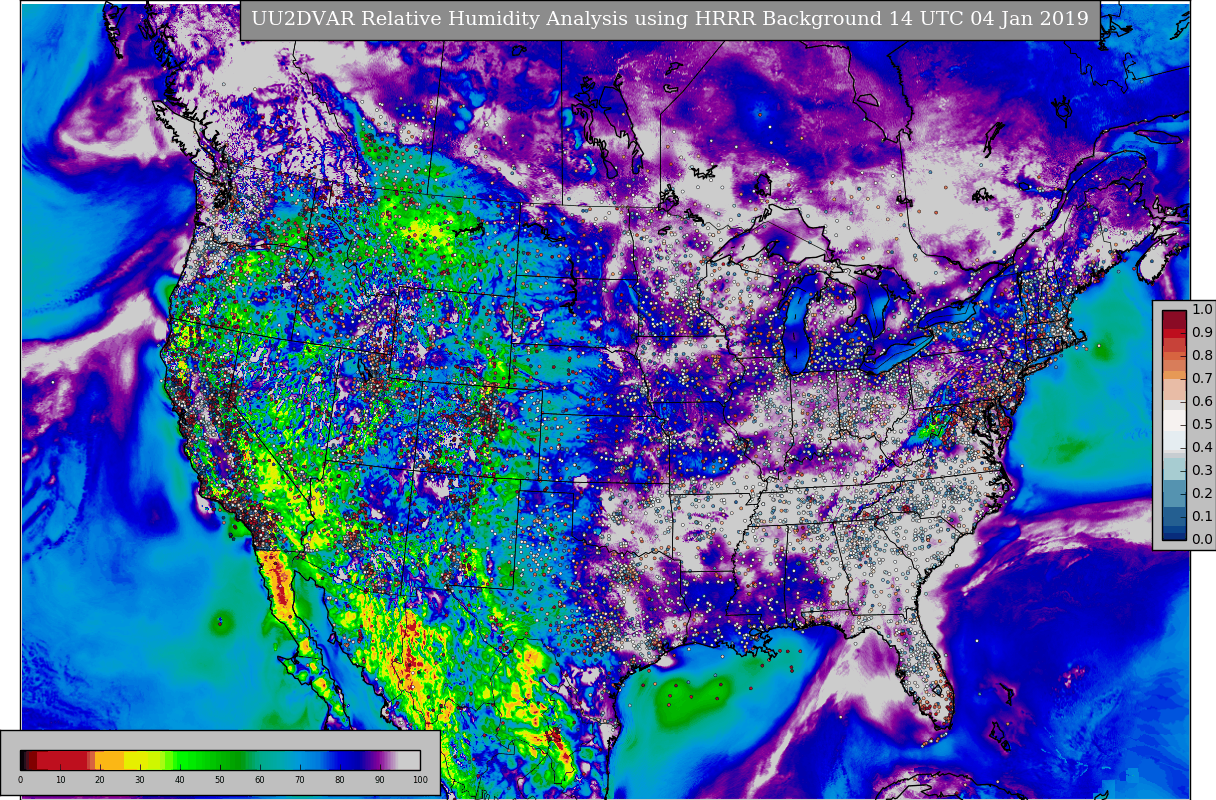Image resolution: width=1216 pixels, height=800 pixels.
Task: Click the UU2DVAR Relative Humidity Analysis title text
Action: pos(669,19)
